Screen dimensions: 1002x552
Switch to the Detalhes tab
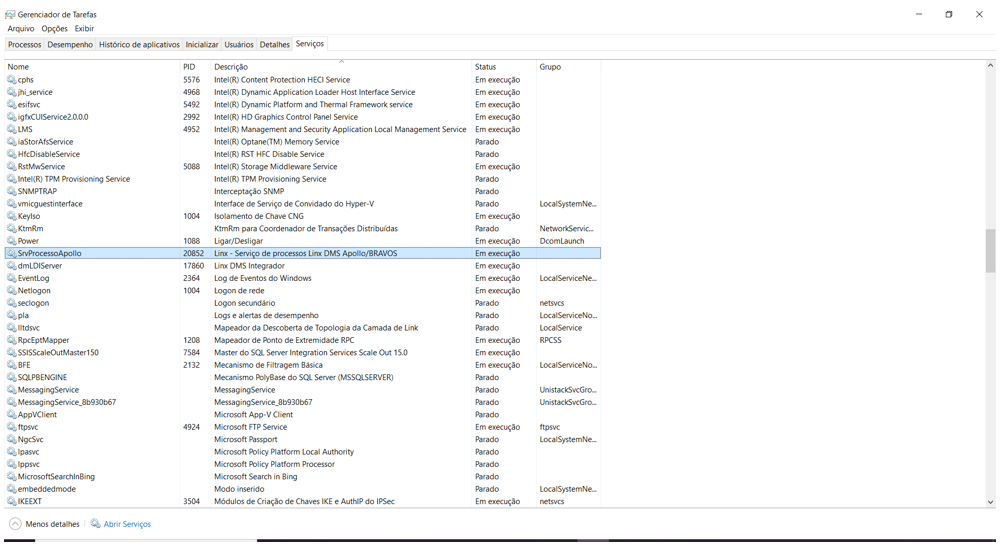(275, 45)
